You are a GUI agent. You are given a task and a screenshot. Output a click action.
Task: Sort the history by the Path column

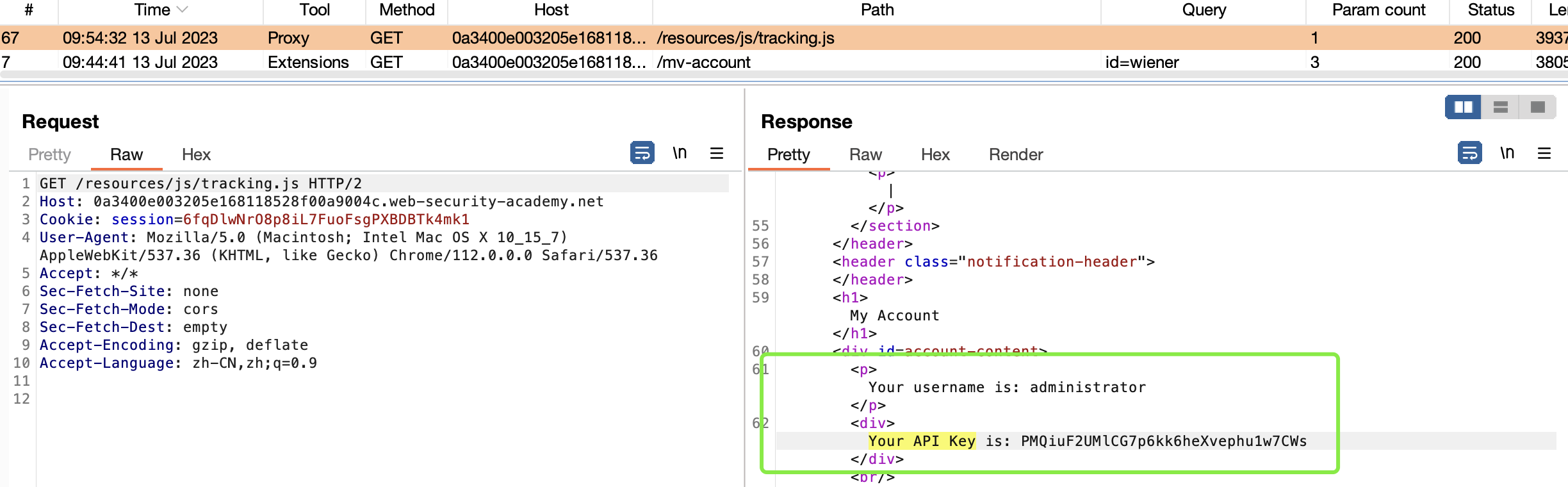(877, 10)
